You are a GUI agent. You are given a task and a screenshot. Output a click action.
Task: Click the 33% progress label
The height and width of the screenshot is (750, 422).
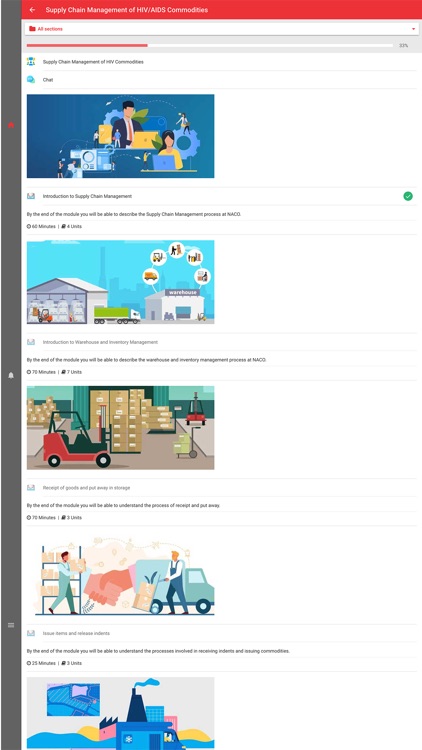click(x=403, y=45)
